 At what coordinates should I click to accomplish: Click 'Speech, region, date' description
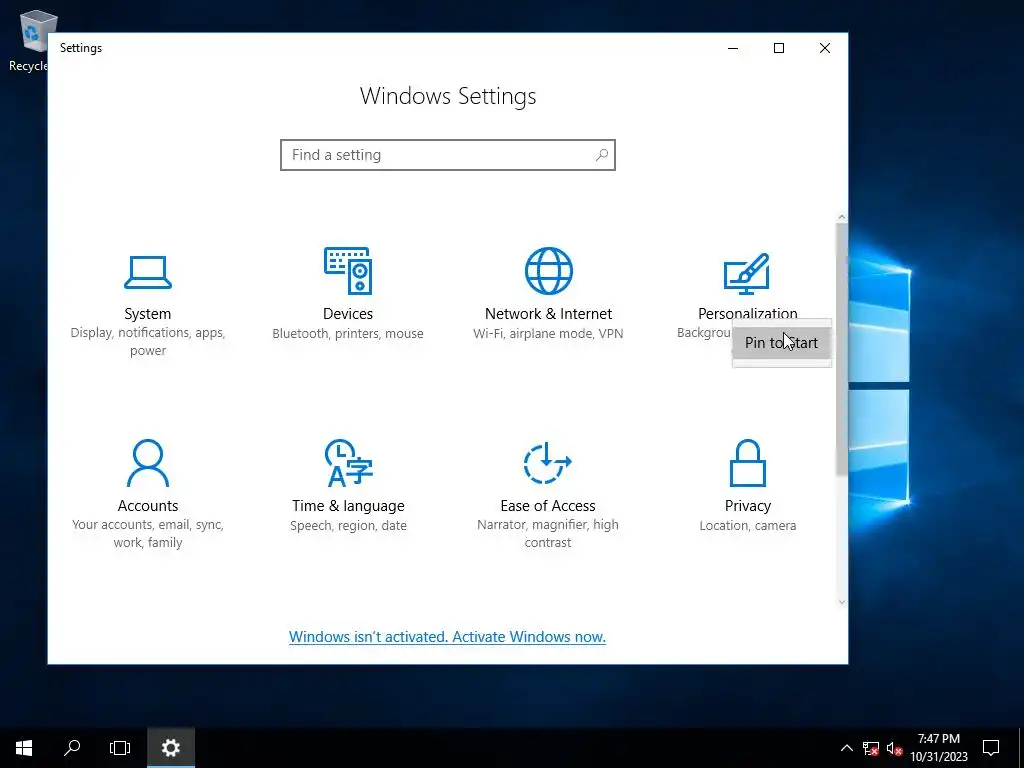point(348,526)
